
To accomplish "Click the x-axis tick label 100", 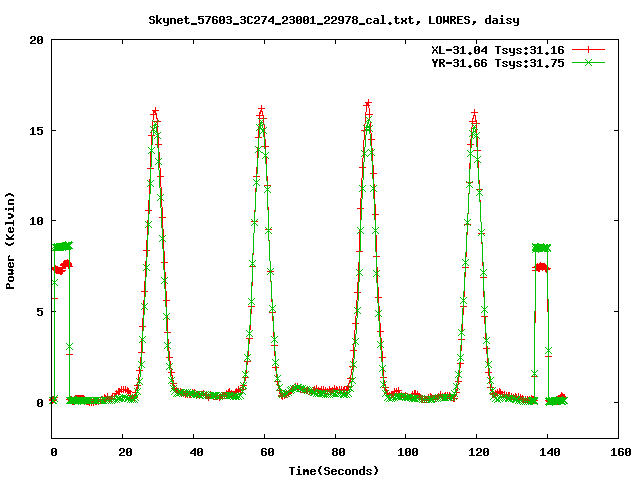I will 406,452.
